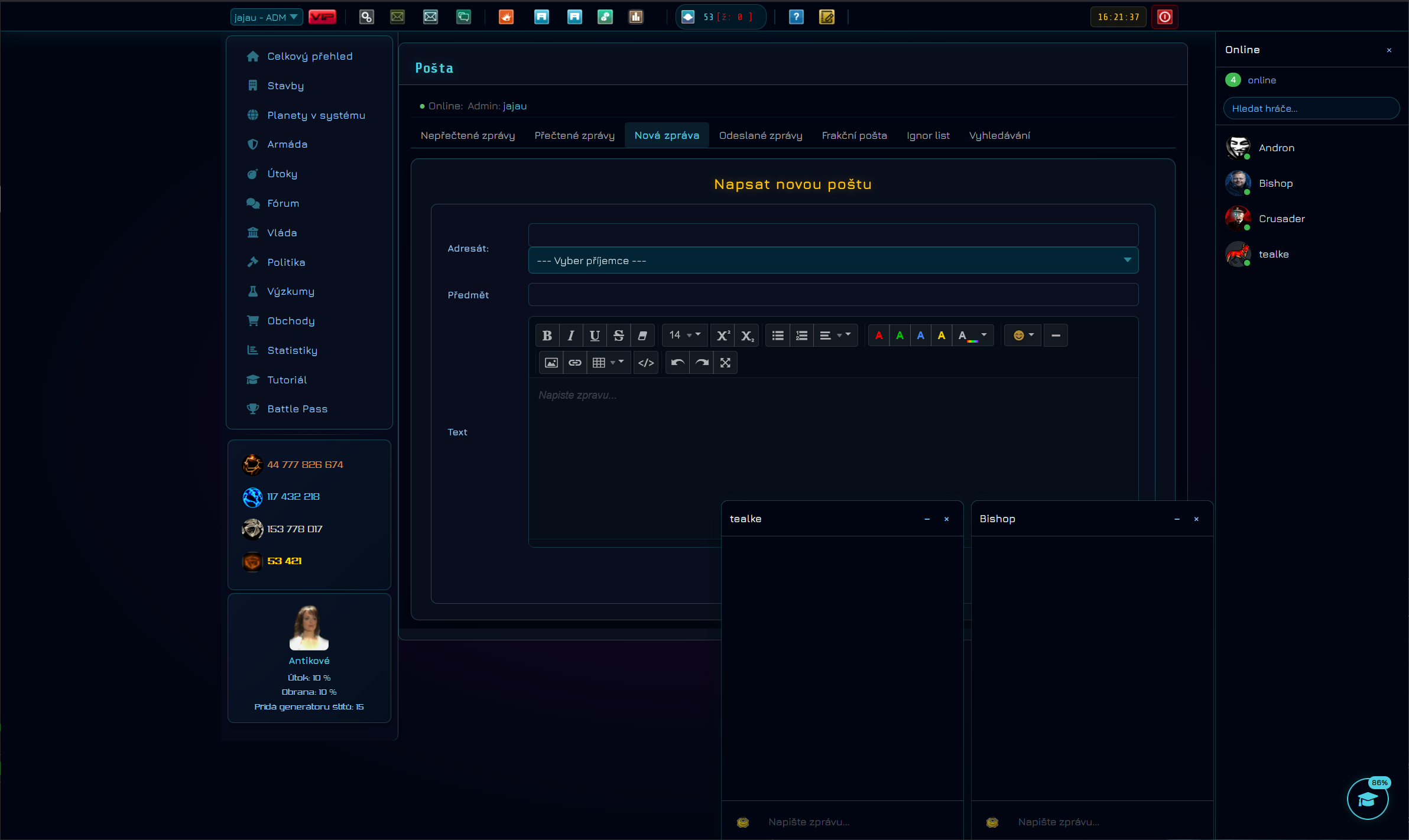
Task: Expand the Vyber příjemce recipient dropdown
Action: [x=833, y=261]
